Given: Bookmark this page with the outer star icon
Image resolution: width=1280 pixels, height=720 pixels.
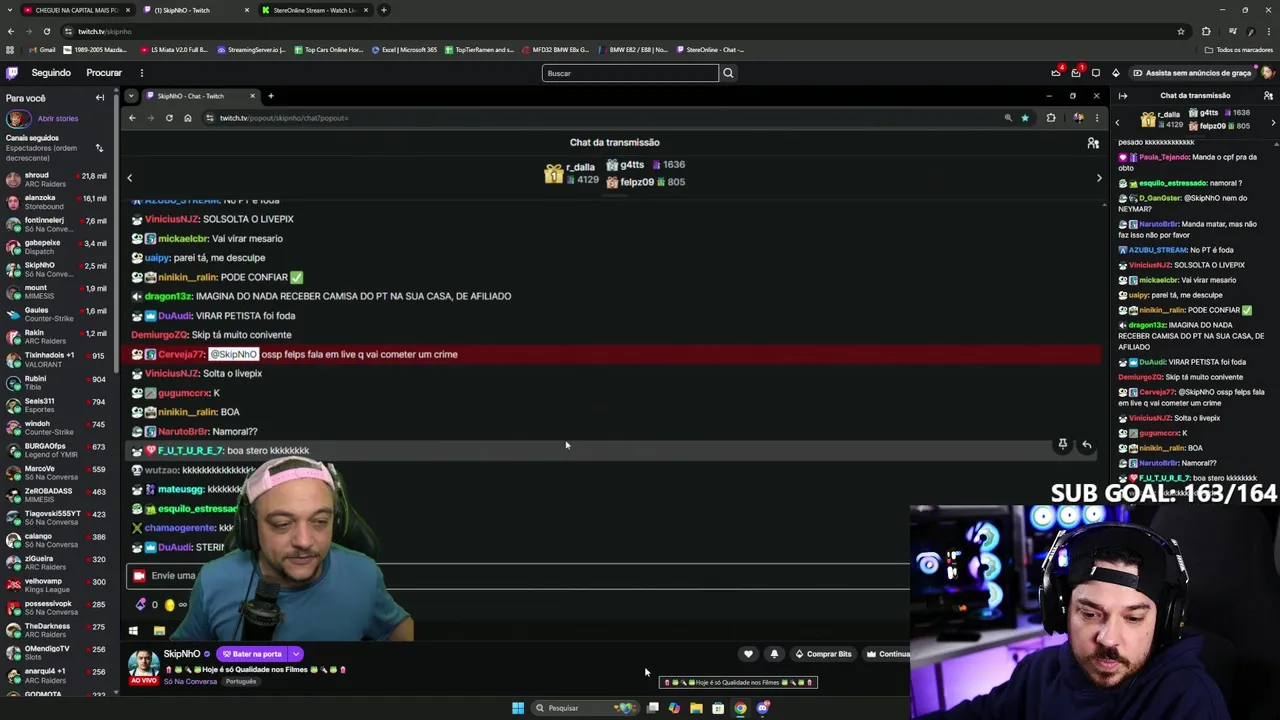Looking at the screenshot, I should 1181,31.
